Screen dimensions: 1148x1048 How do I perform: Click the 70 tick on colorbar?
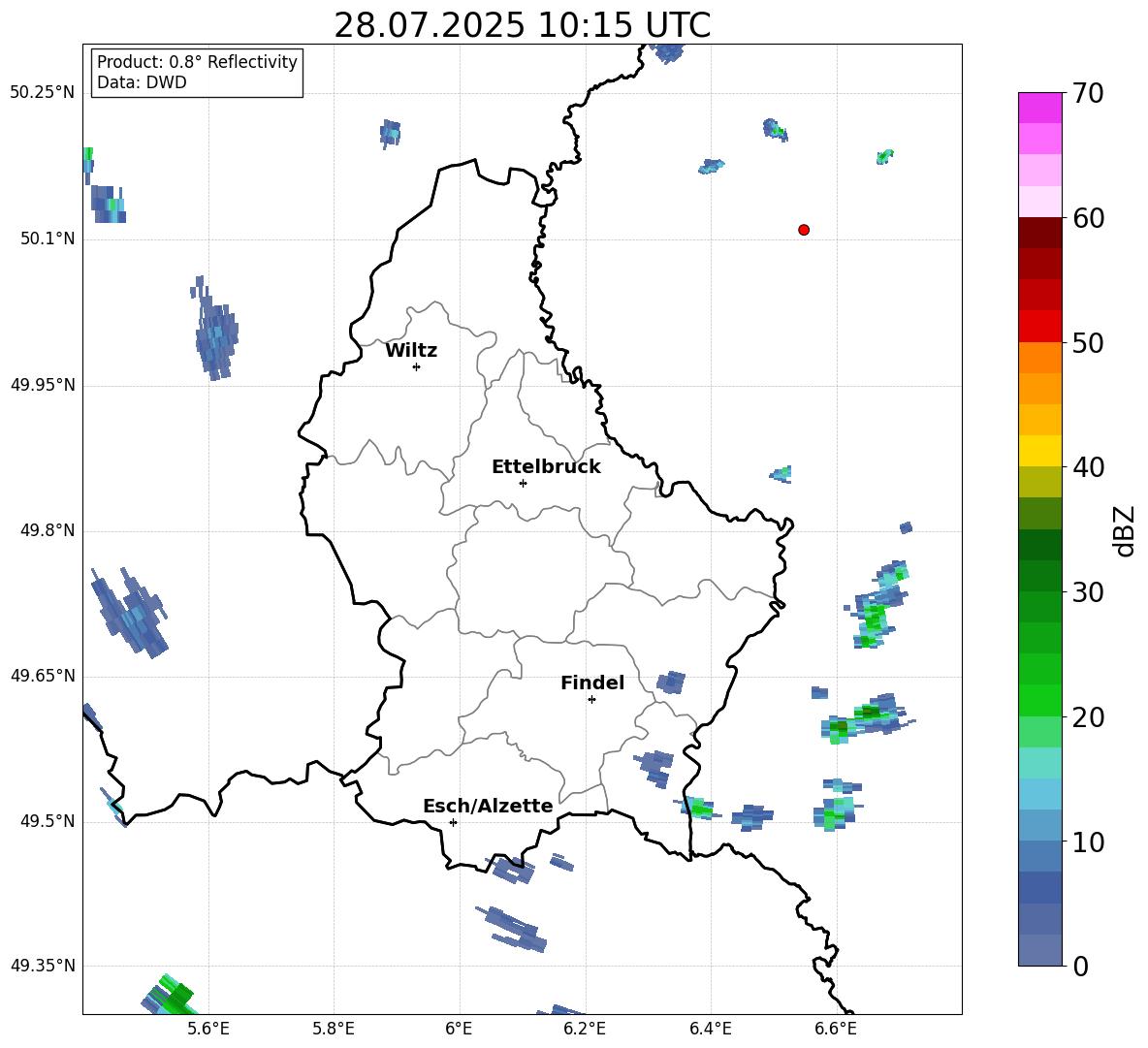click(1087, 94)
